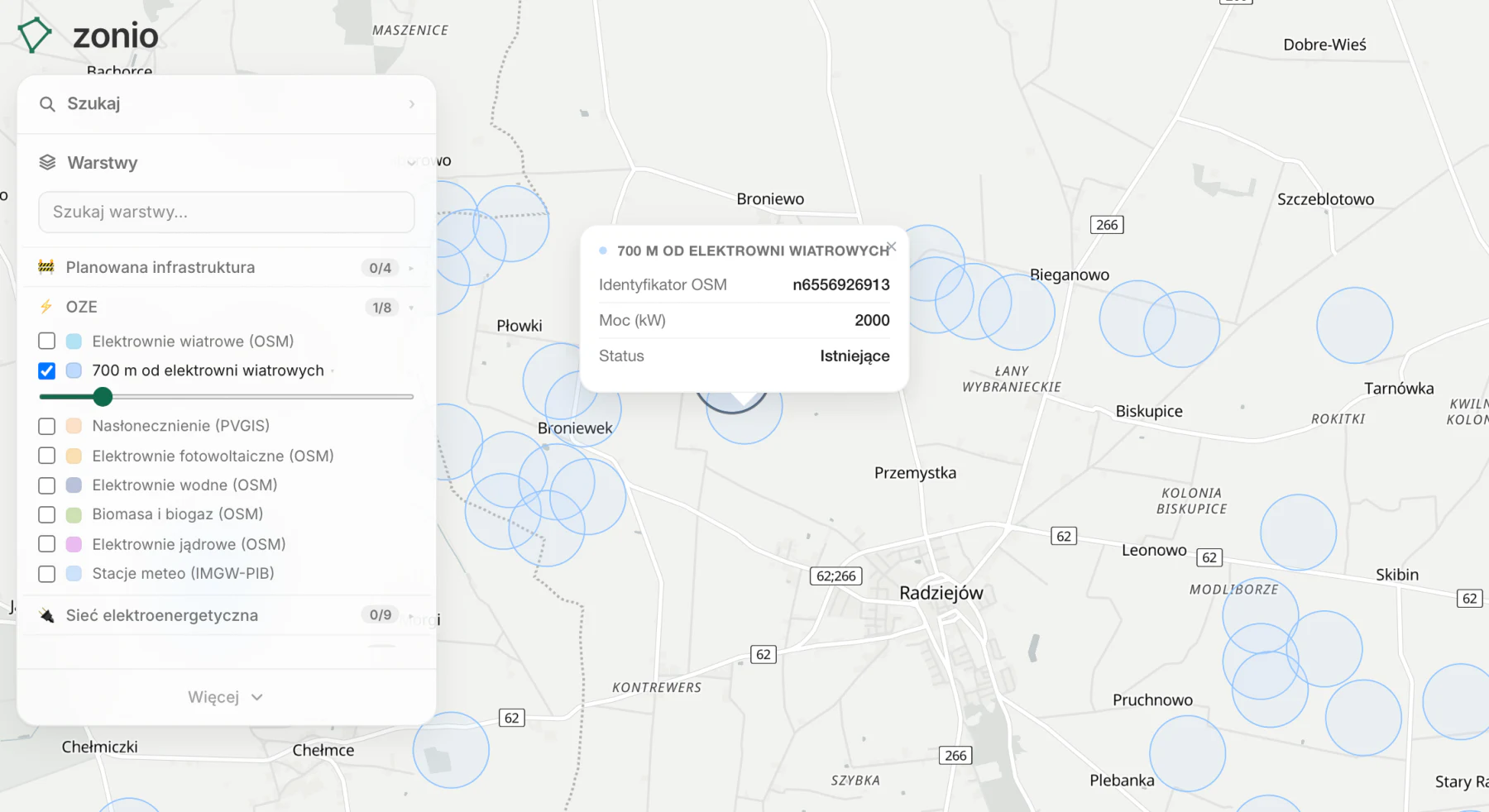Expand Sieć elektroenergetyczna group arrow
The image size is (1489, 812).
pyautogui.click(x=411, y=616)
